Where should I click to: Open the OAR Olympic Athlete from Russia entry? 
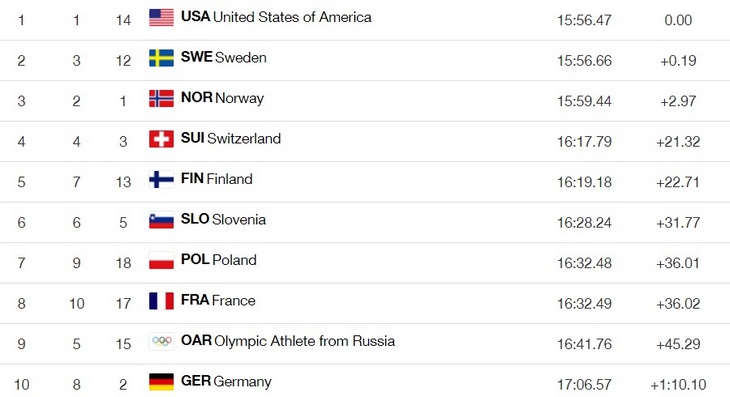coord(288,341)
